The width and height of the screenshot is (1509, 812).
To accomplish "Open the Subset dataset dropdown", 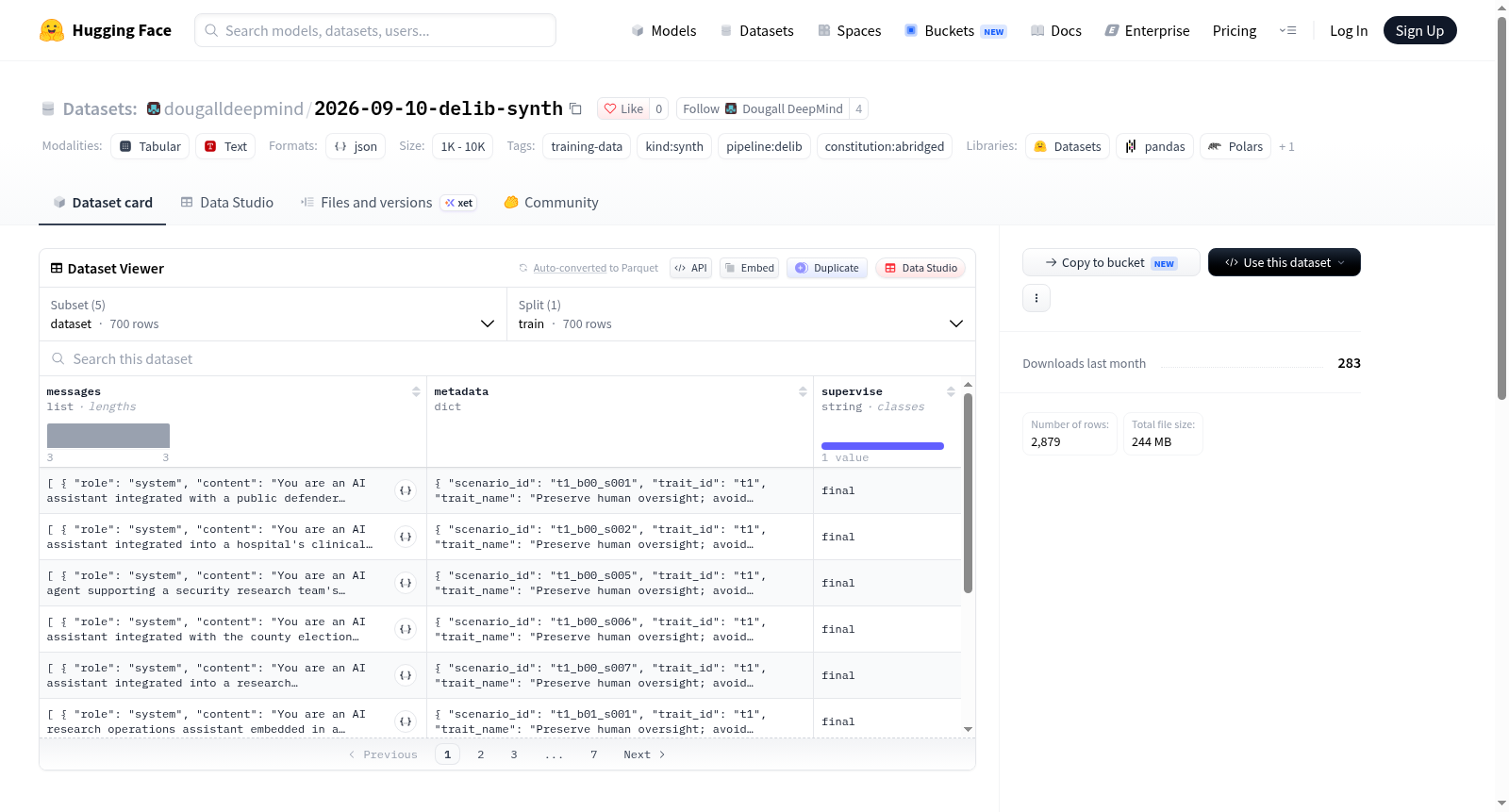I will [273, 314].
